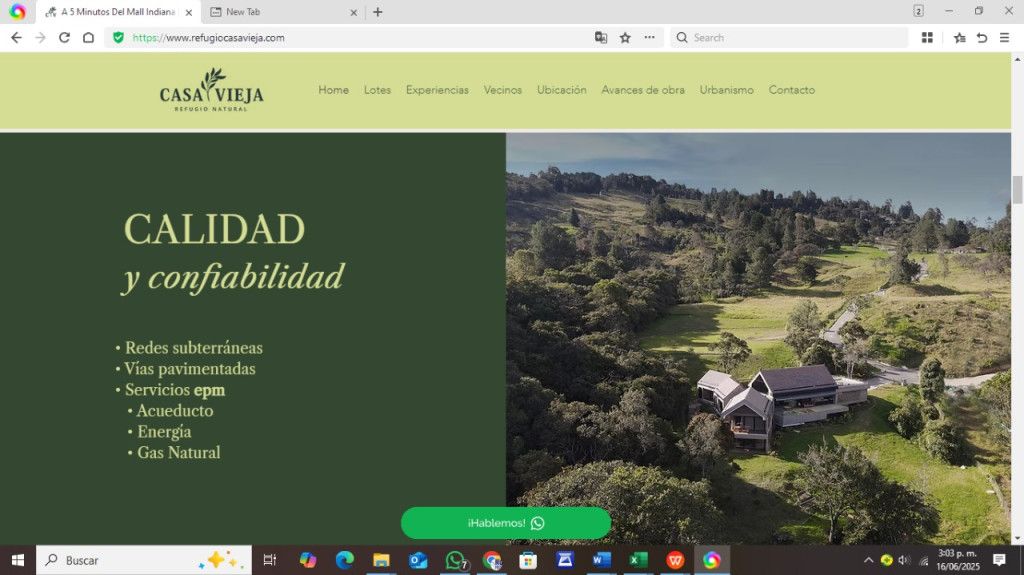Click the 'Energía' list item
This screenshot has height=575, width=1024.
(165, 432)
